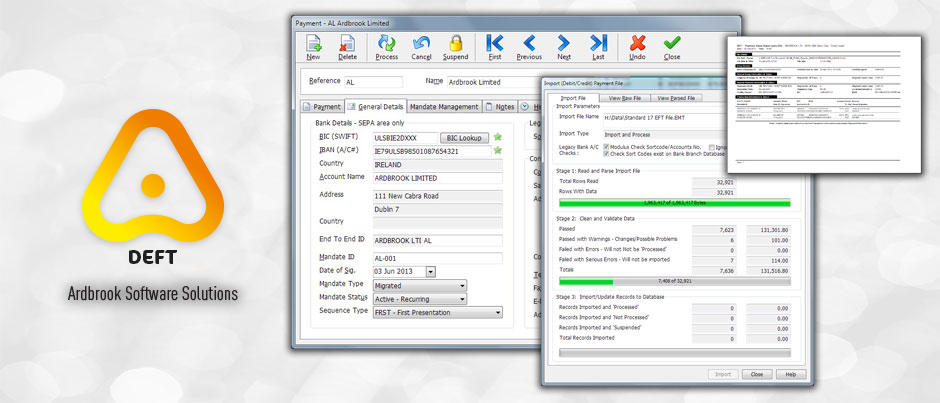The image size is (940, 403).
Task: Click the BIC (SWIFT) input field
Action: 405,138
